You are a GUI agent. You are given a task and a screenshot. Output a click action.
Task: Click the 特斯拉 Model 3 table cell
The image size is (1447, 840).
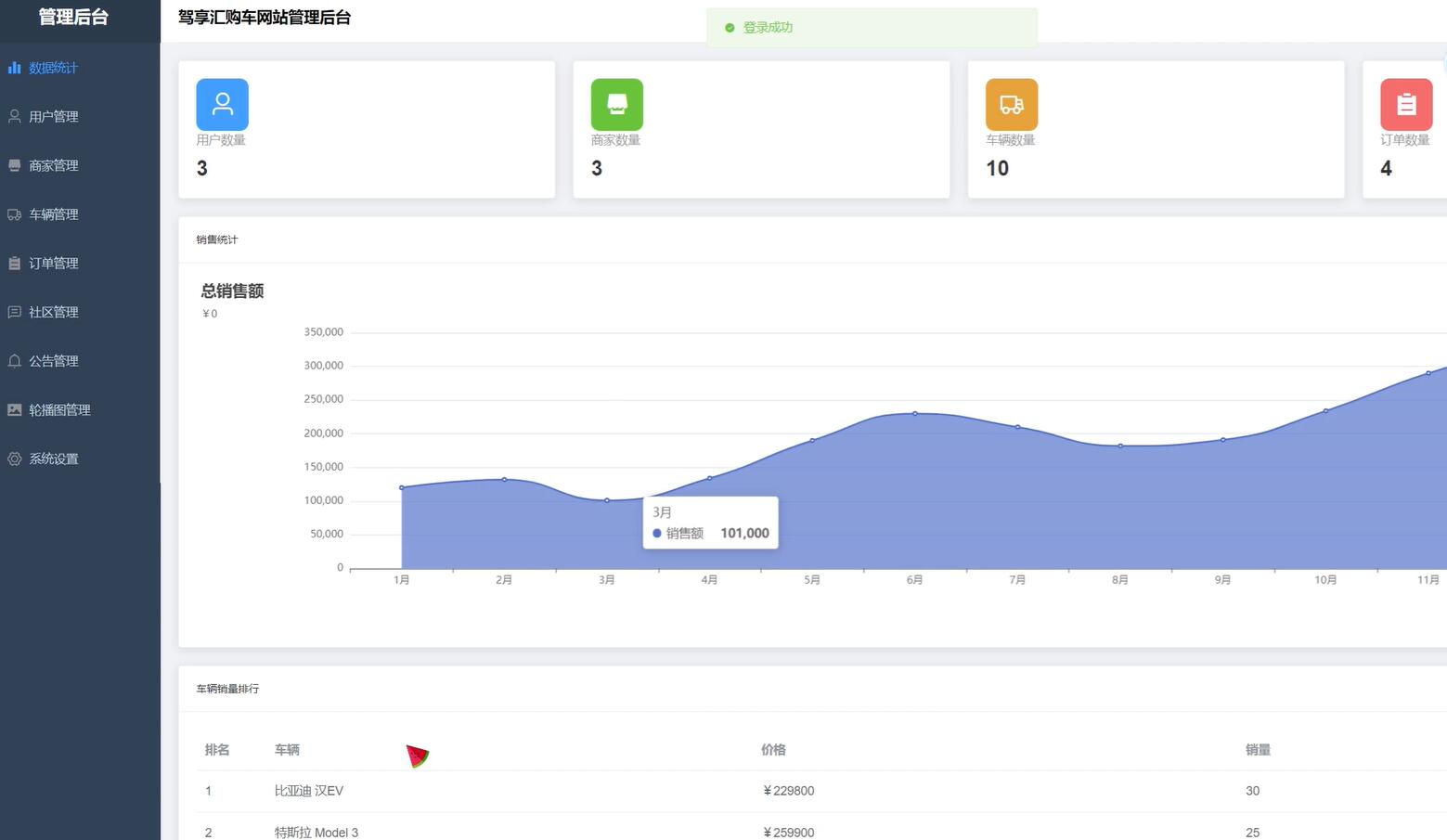pyautogui.click(x=317, y=833)
